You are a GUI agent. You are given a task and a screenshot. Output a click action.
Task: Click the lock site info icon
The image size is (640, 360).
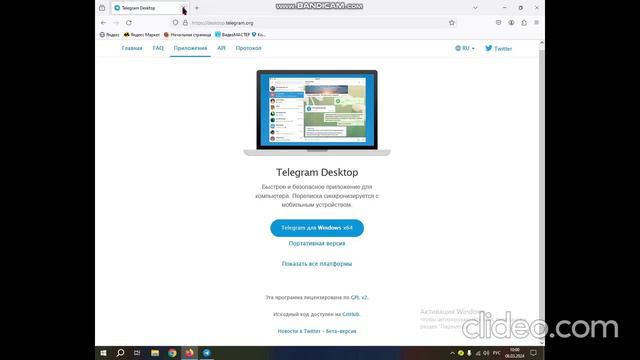[185, 23]
